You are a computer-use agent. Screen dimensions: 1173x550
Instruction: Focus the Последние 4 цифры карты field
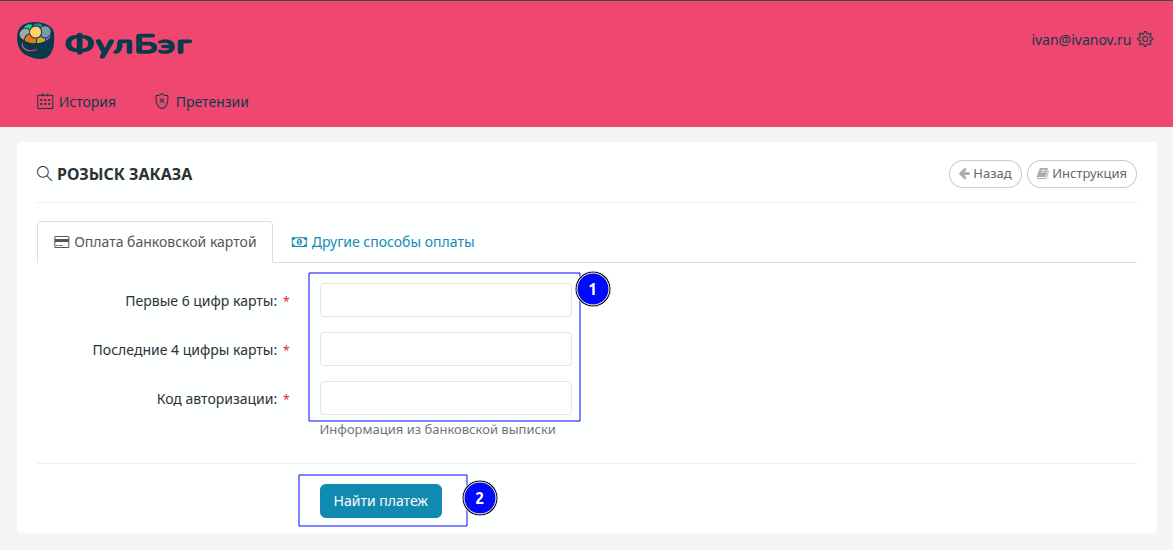pyautogui.click(x=445, y=349)
